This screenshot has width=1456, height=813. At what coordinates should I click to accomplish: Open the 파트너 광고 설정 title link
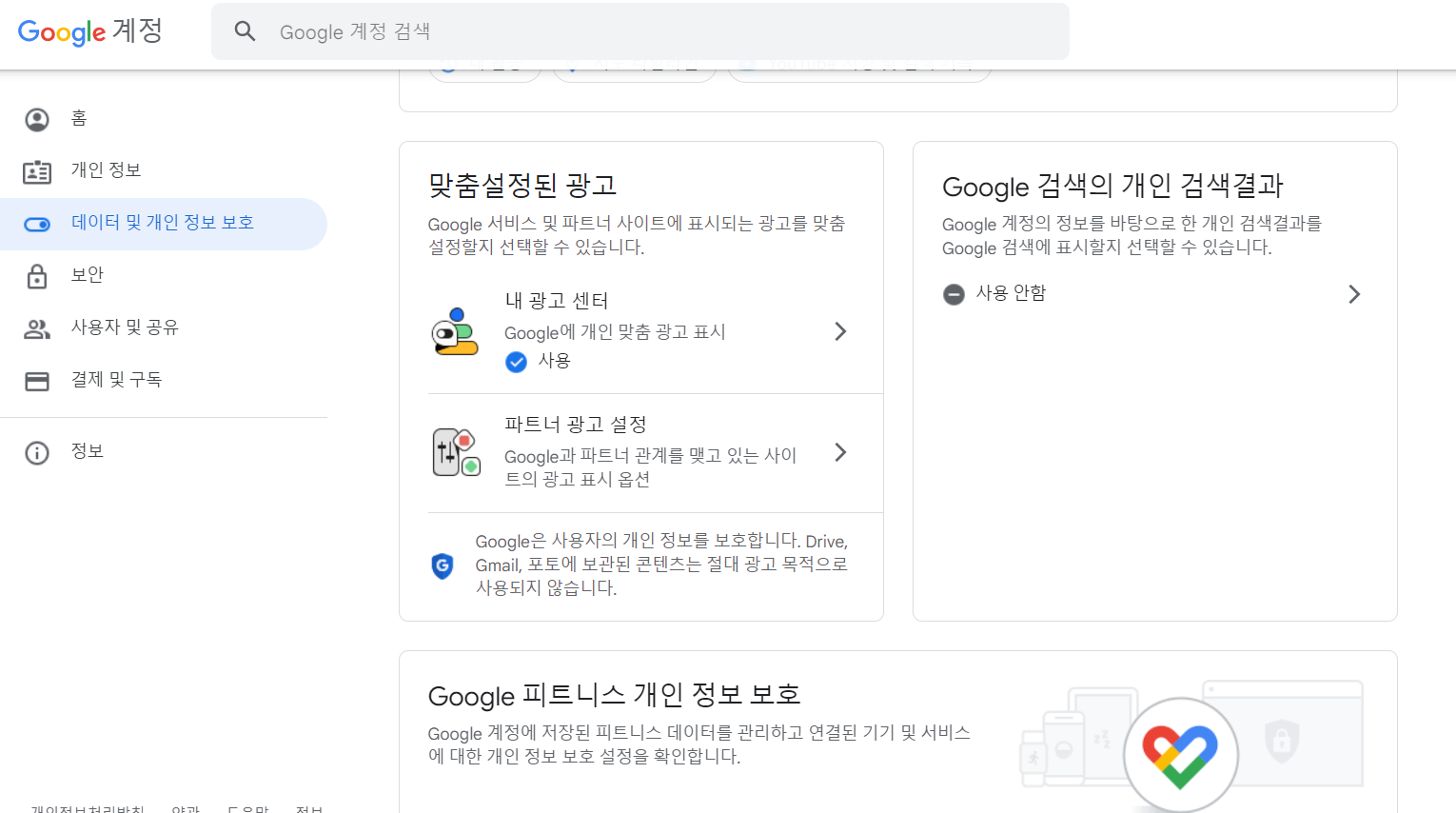click(576, 425)
